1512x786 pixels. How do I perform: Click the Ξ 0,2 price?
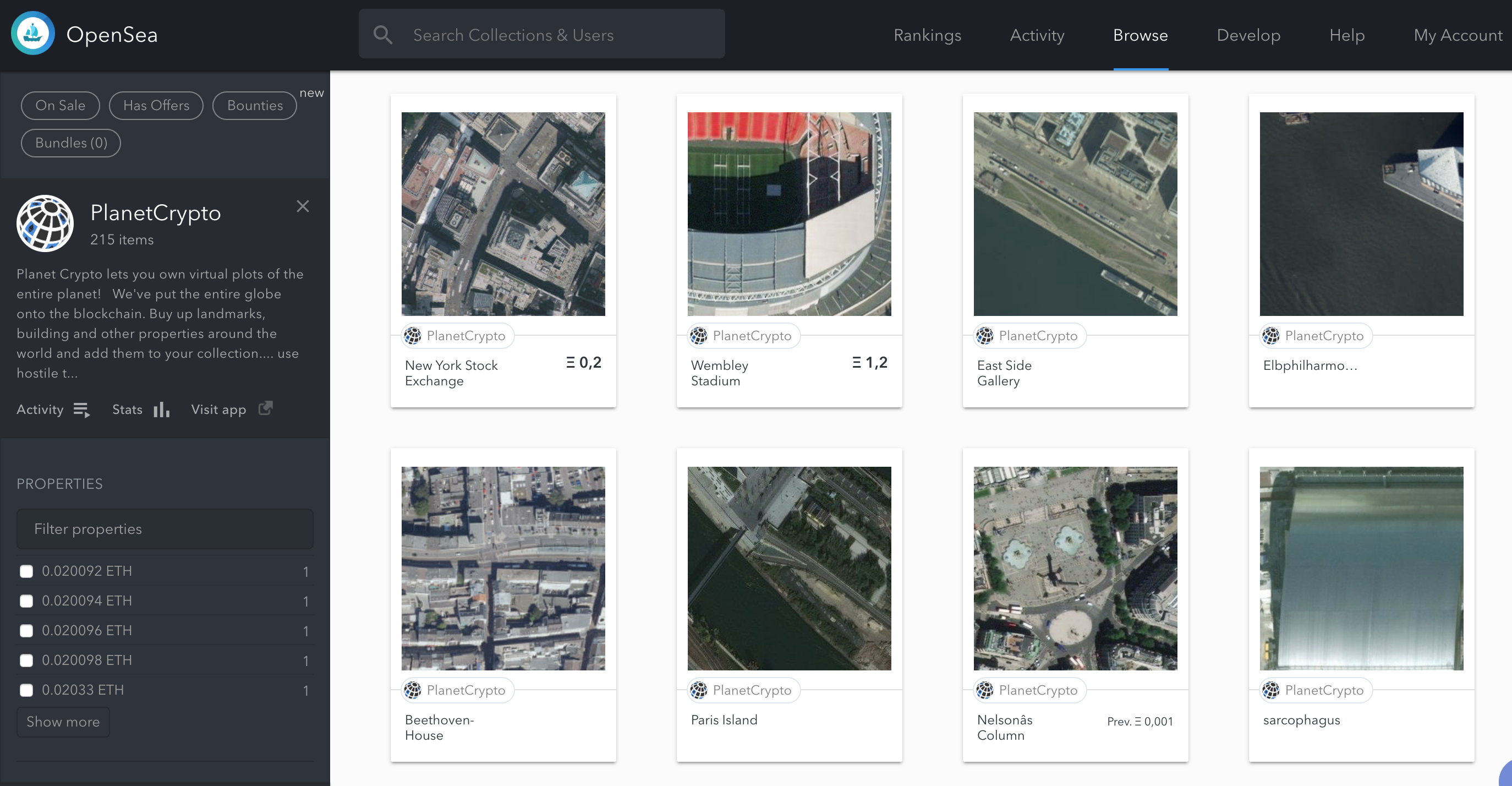(584, 363)
